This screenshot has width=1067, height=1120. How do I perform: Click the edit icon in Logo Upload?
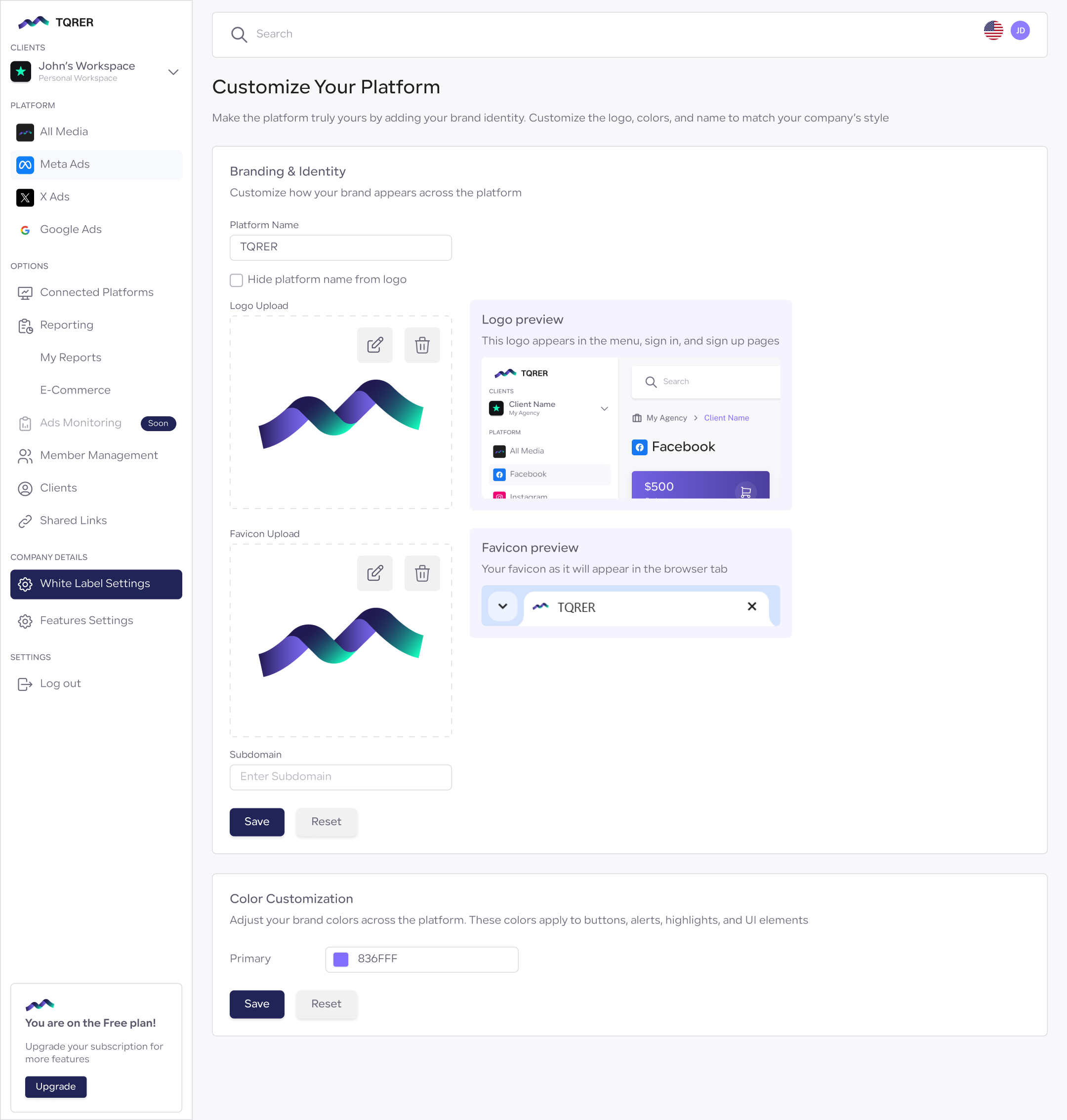click(375, 345)
